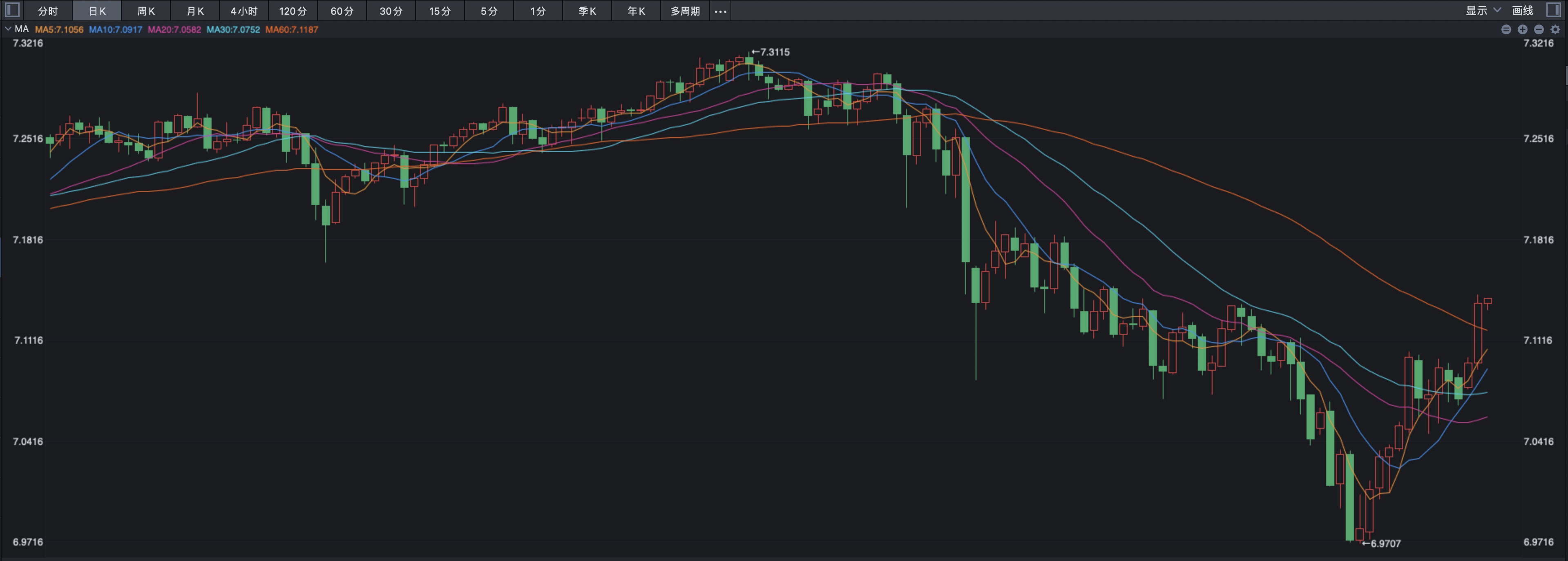
Task: Click the right axis 7.0416 label
Action: pos(1538,441)
